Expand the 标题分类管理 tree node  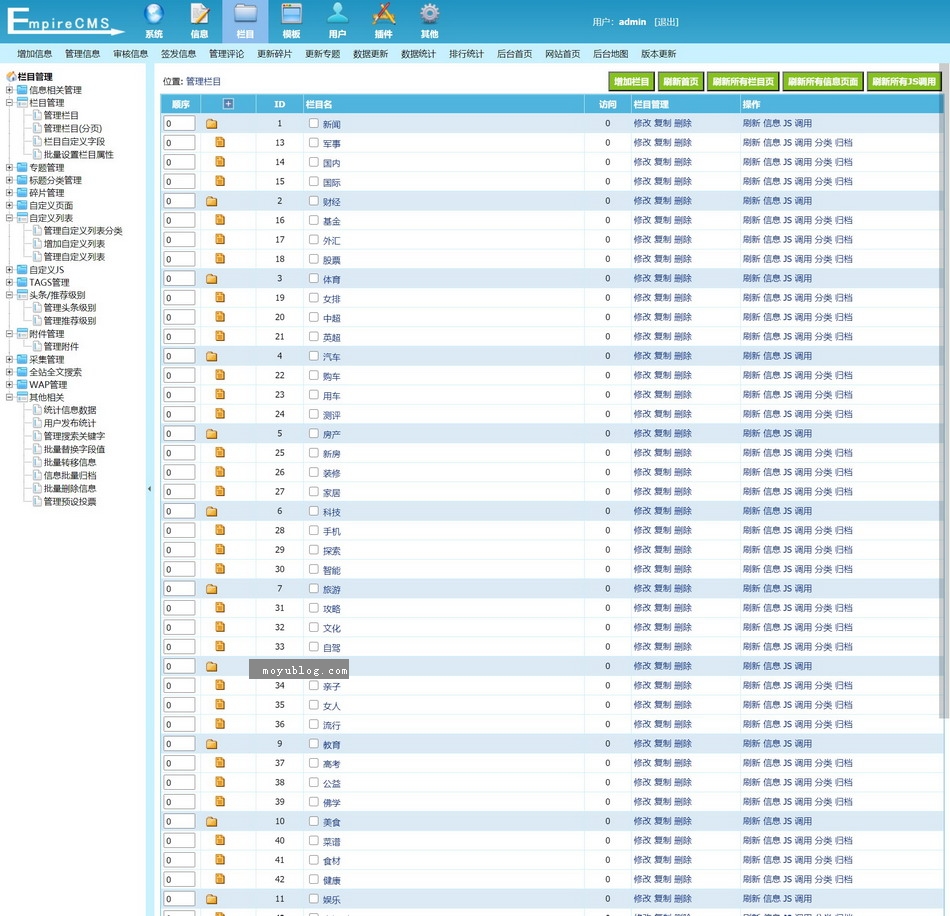9,180
